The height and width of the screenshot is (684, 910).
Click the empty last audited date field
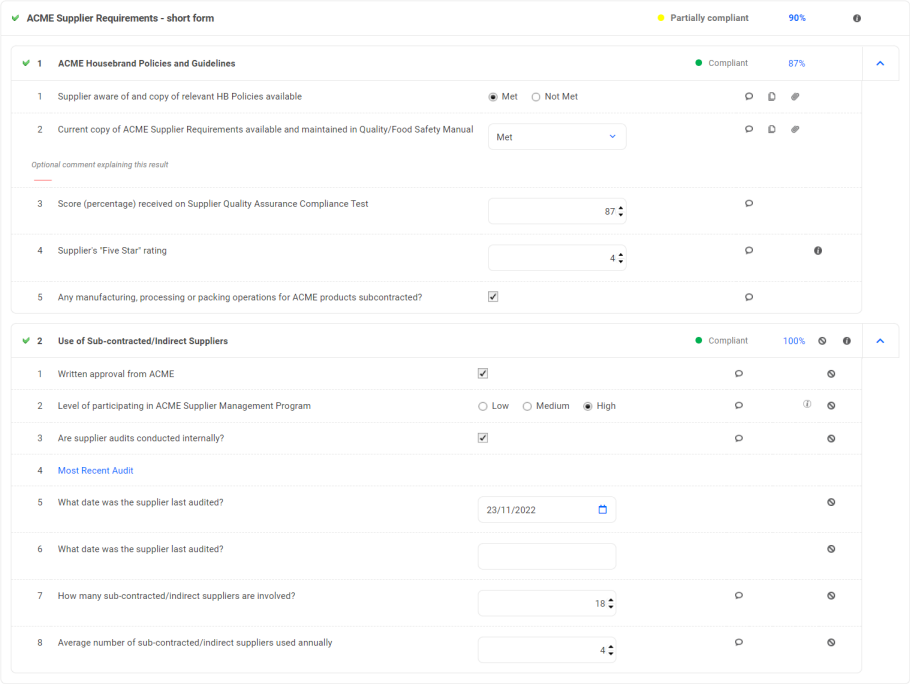point(547,557)
